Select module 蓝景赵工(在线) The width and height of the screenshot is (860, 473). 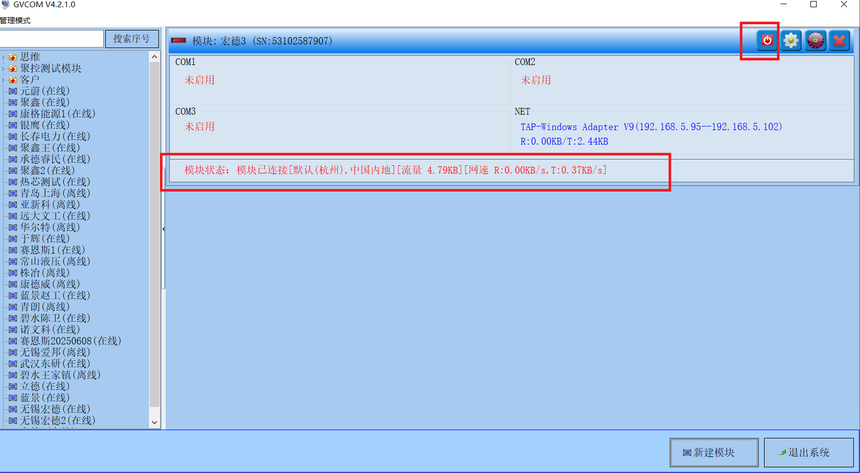coord(55,295)
